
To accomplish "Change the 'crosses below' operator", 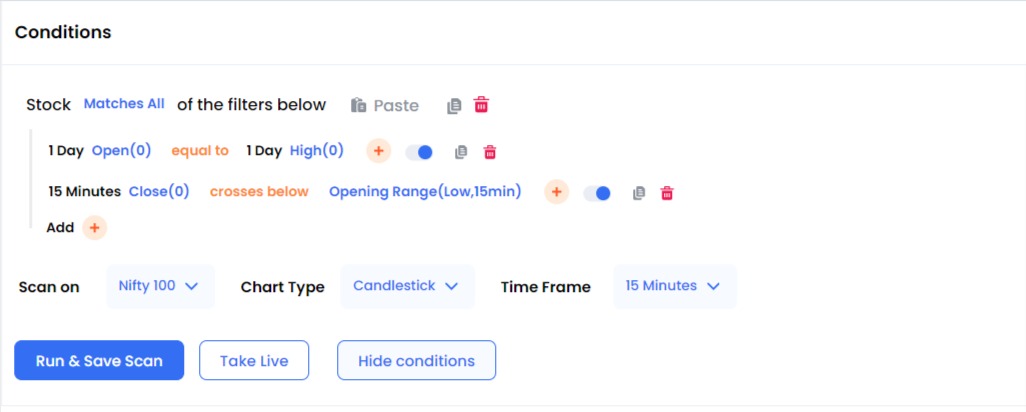I will coord(259,192).
